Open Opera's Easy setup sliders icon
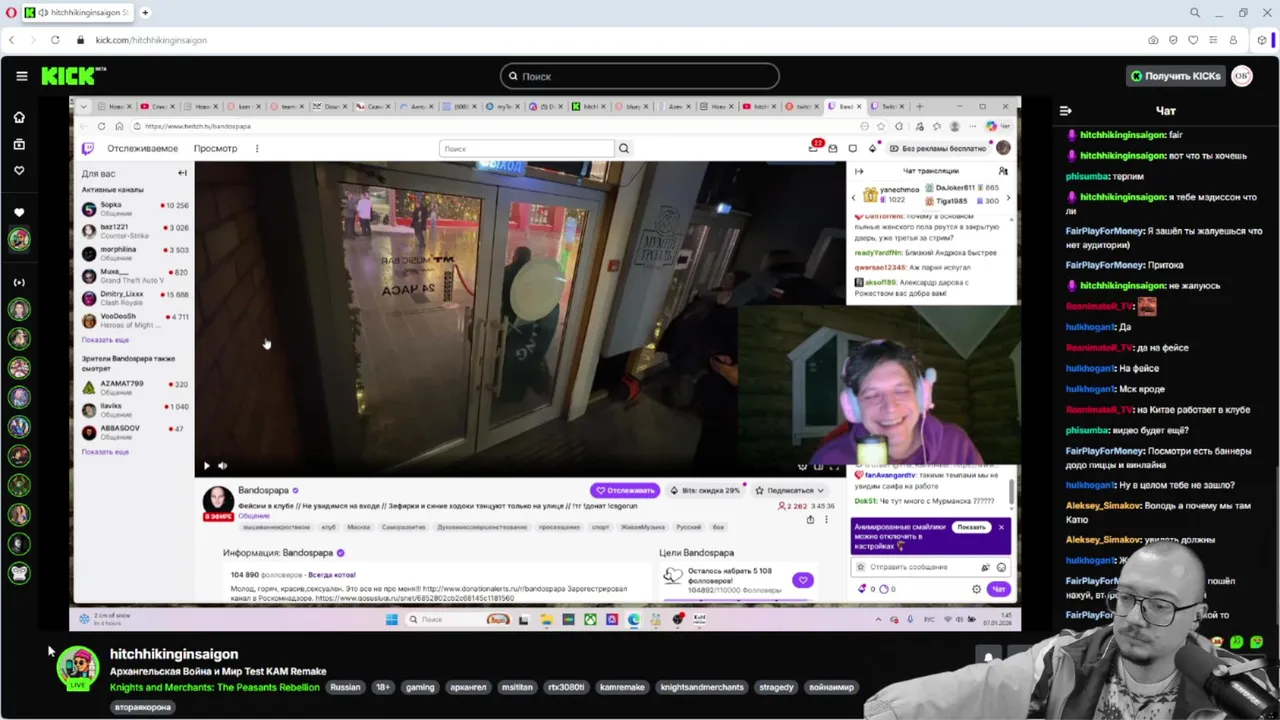This screenshot has width=1280, height=720. pyautogui.click(x=1213, y=40)
